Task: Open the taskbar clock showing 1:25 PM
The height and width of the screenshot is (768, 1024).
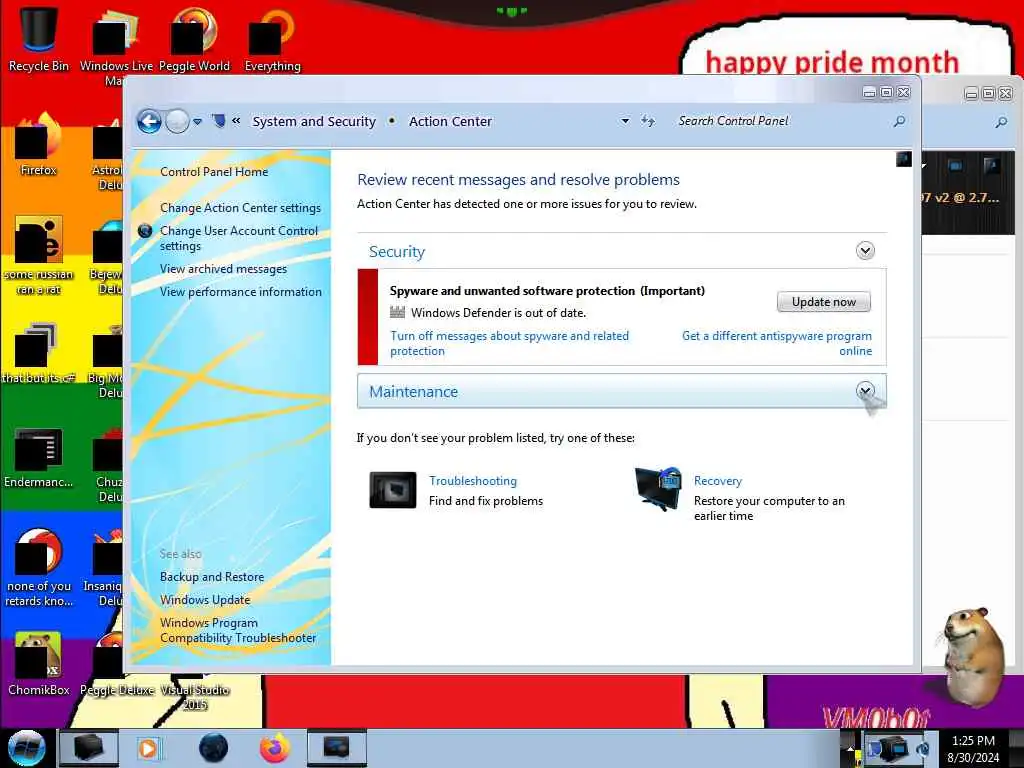Action: (x=973, y=748)
